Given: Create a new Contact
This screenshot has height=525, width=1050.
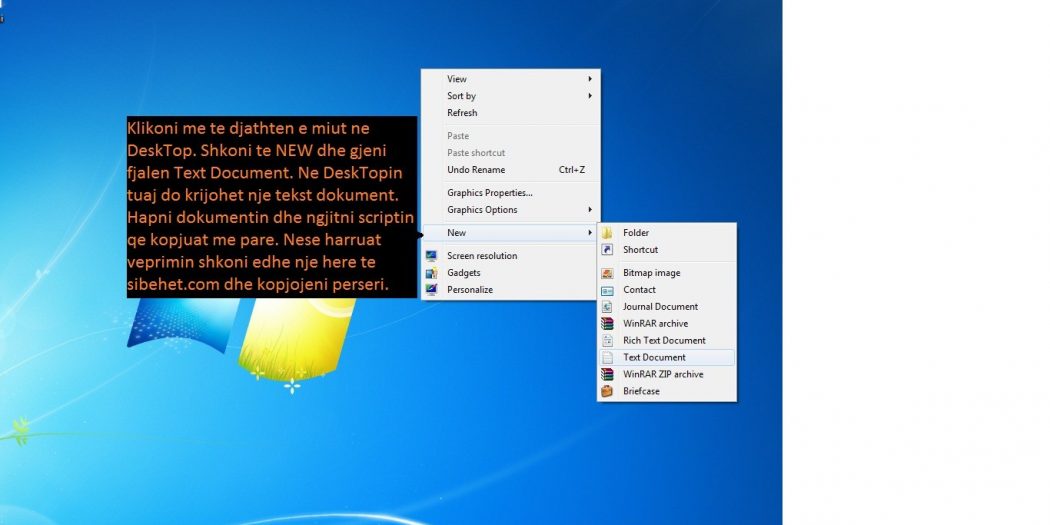Looking at the screenshot, I should point(667,290).
